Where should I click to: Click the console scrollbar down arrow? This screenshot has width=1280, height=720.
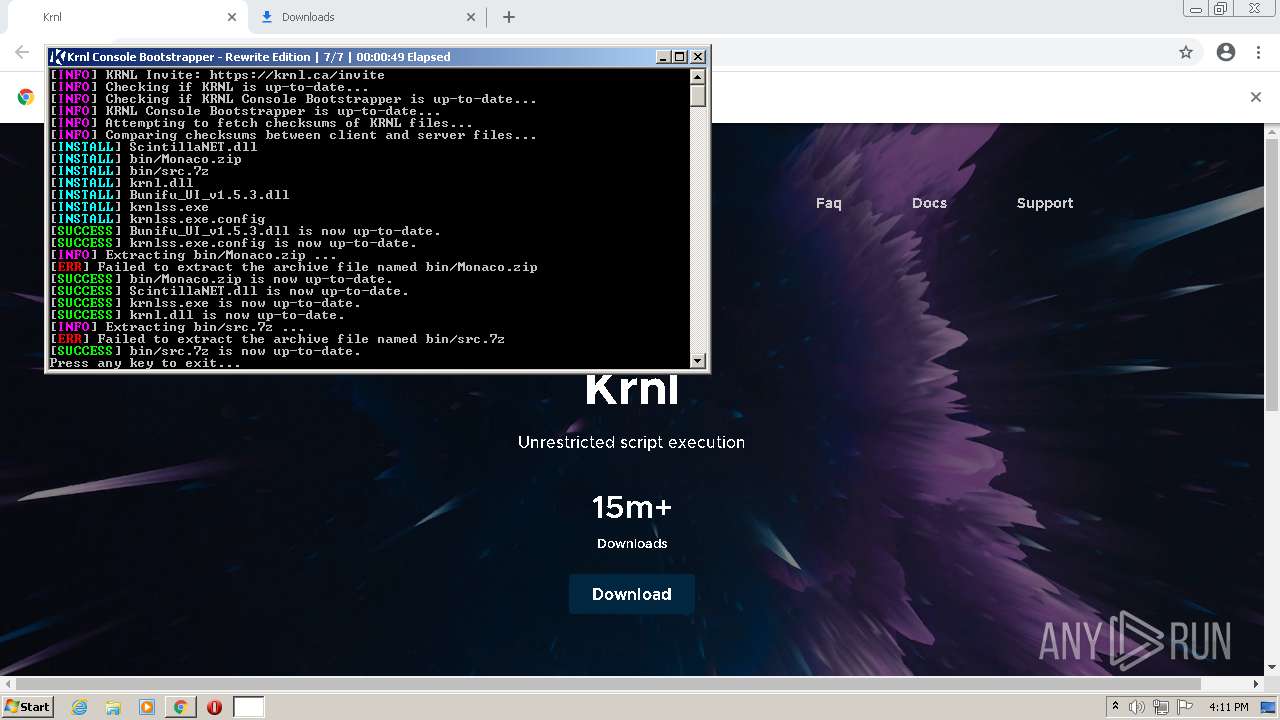tap(698, 361)
